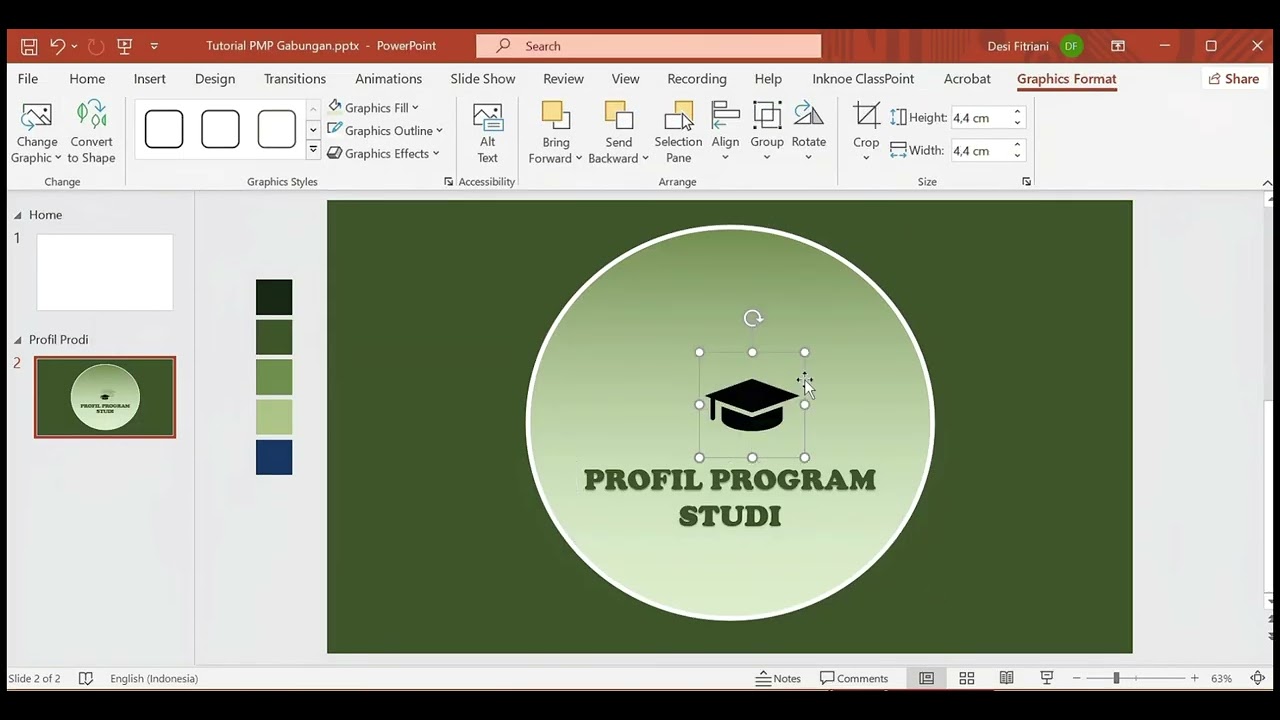
Task: Open Ribbon Display Options icon
Action: point(1118,46)
